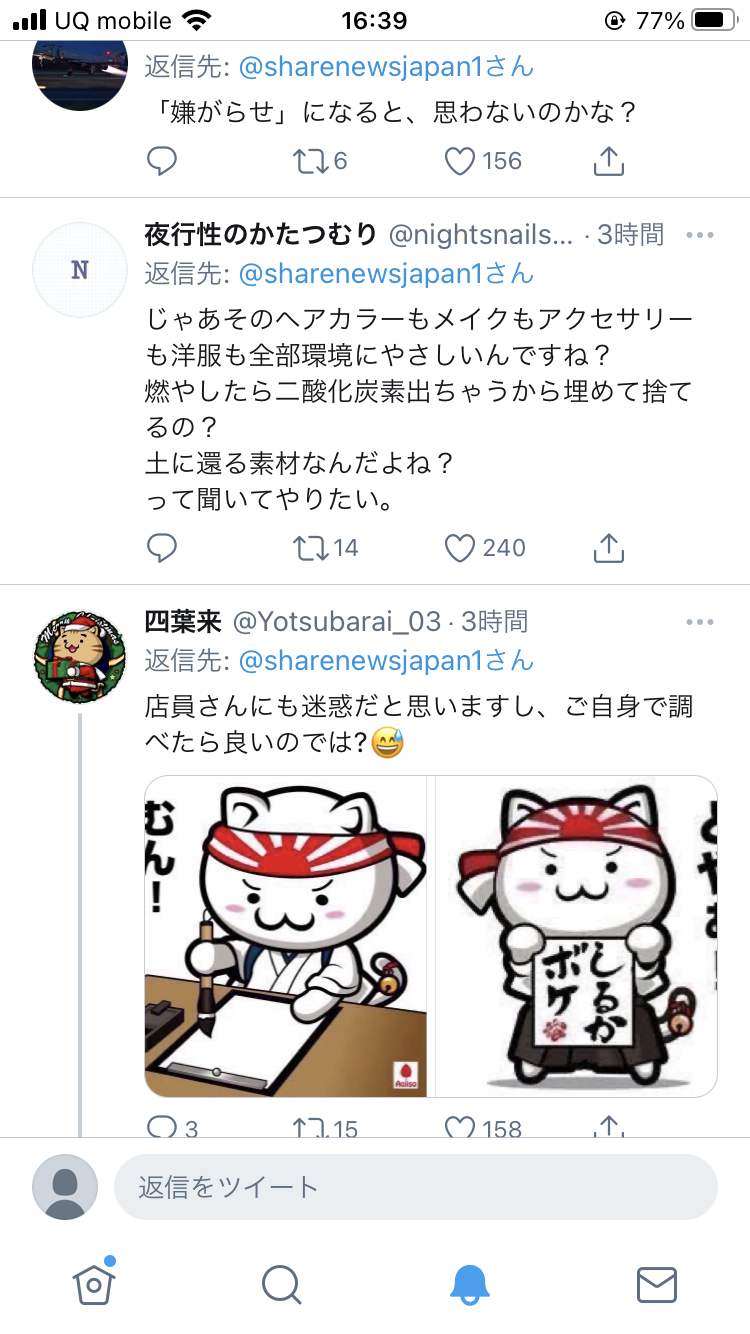
Task: Reply to nightsnails tweet via comment icon
Action: (x=162, y=547)
